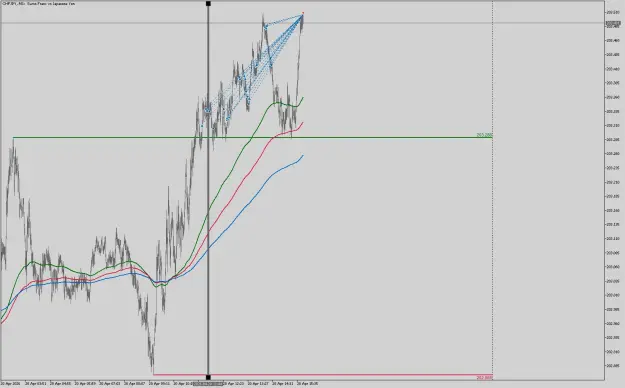Viewport: 625px width, 388px height.
Task: Click the chart symbol title in top-left corner
Action: [x=38, y=3]
